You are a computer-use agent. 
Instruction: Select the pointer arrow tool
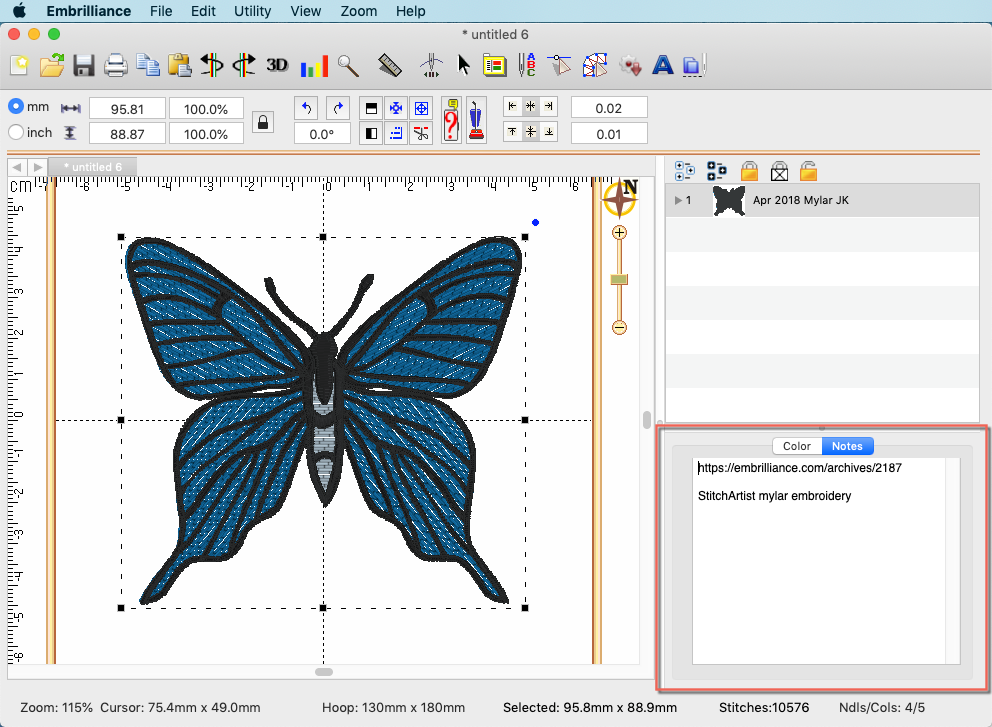pos(463,64)
